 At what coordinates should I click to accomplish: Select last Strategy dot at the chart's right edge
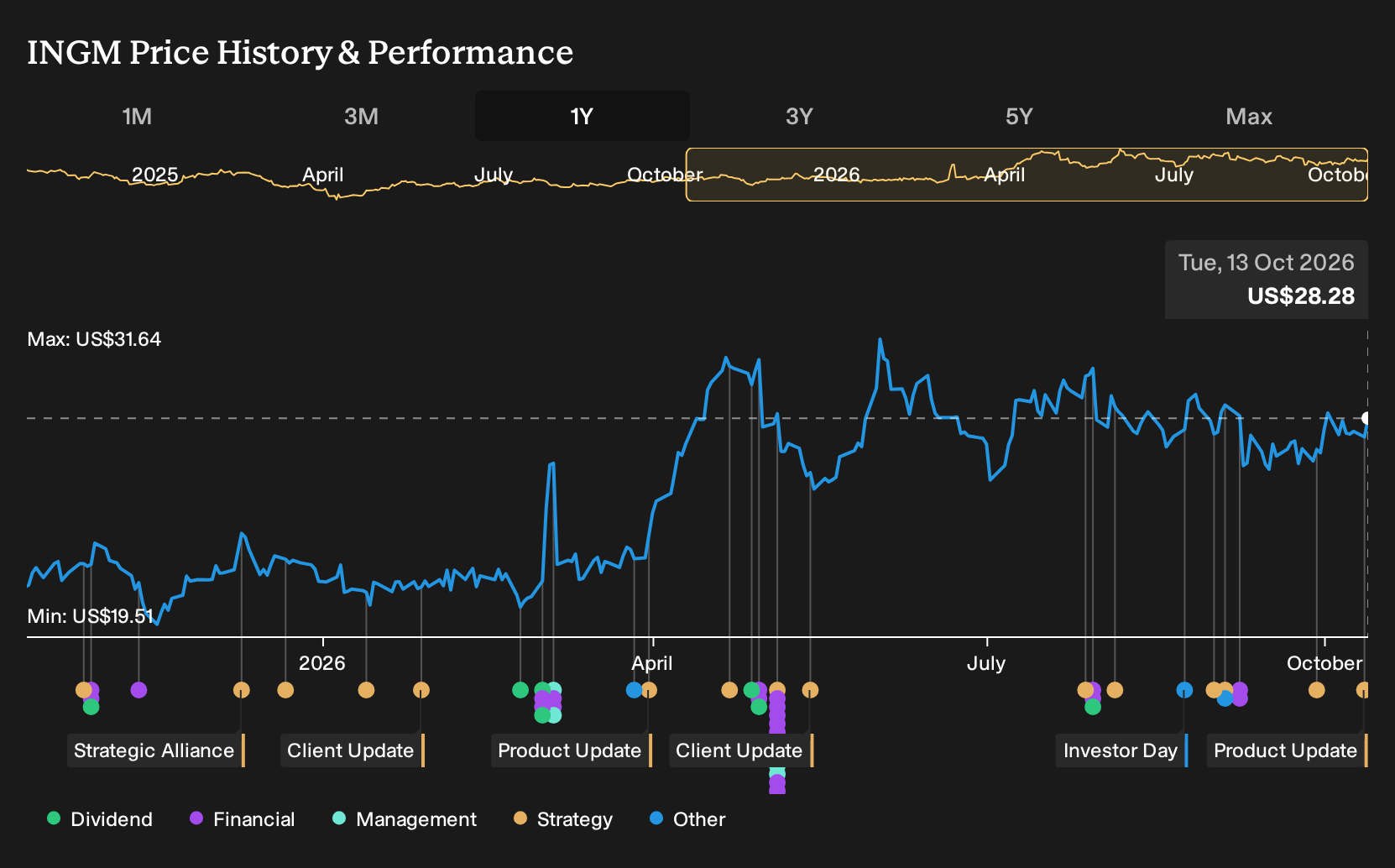point(1363,690)
